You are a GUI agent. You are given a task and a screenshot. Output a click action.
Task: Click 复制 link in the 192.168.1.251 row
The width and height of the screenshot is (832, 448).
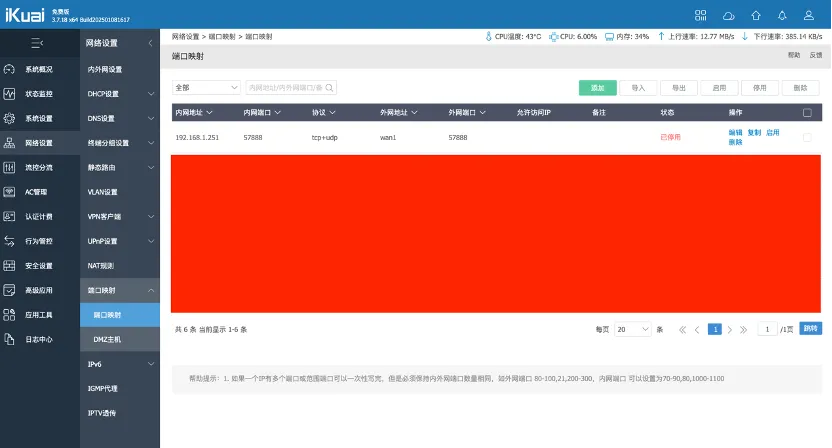[x=754, y=133]
